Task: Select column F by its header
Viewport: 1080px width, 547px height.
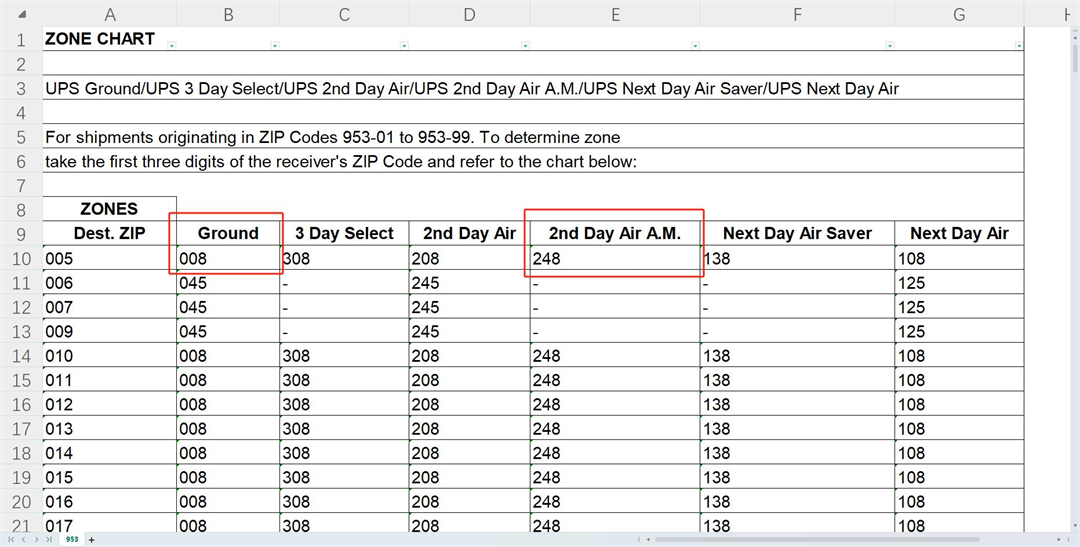Action: tap(797, 13)
